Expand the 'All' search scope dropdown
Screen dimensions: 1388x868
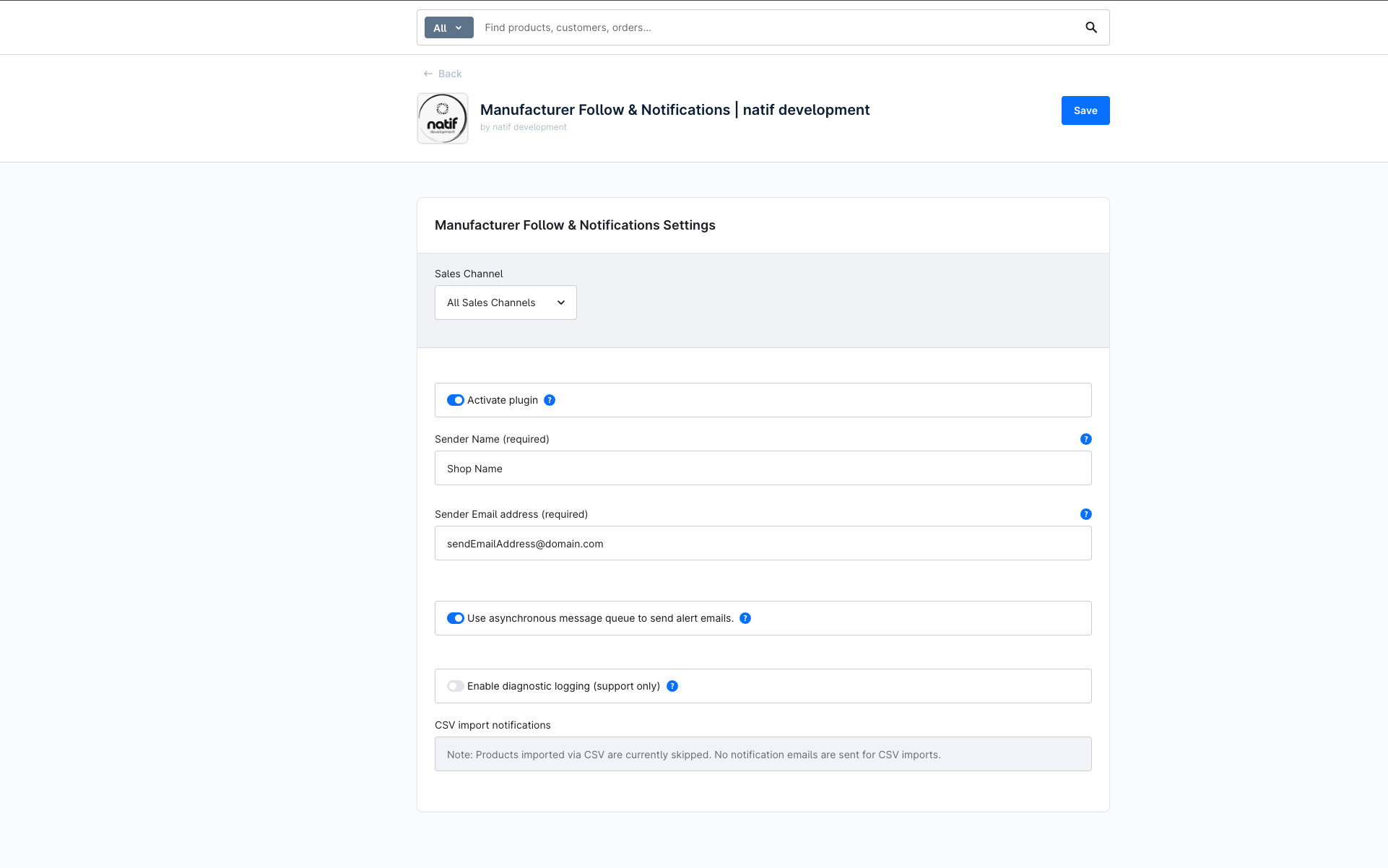click(x=448, y=27)
